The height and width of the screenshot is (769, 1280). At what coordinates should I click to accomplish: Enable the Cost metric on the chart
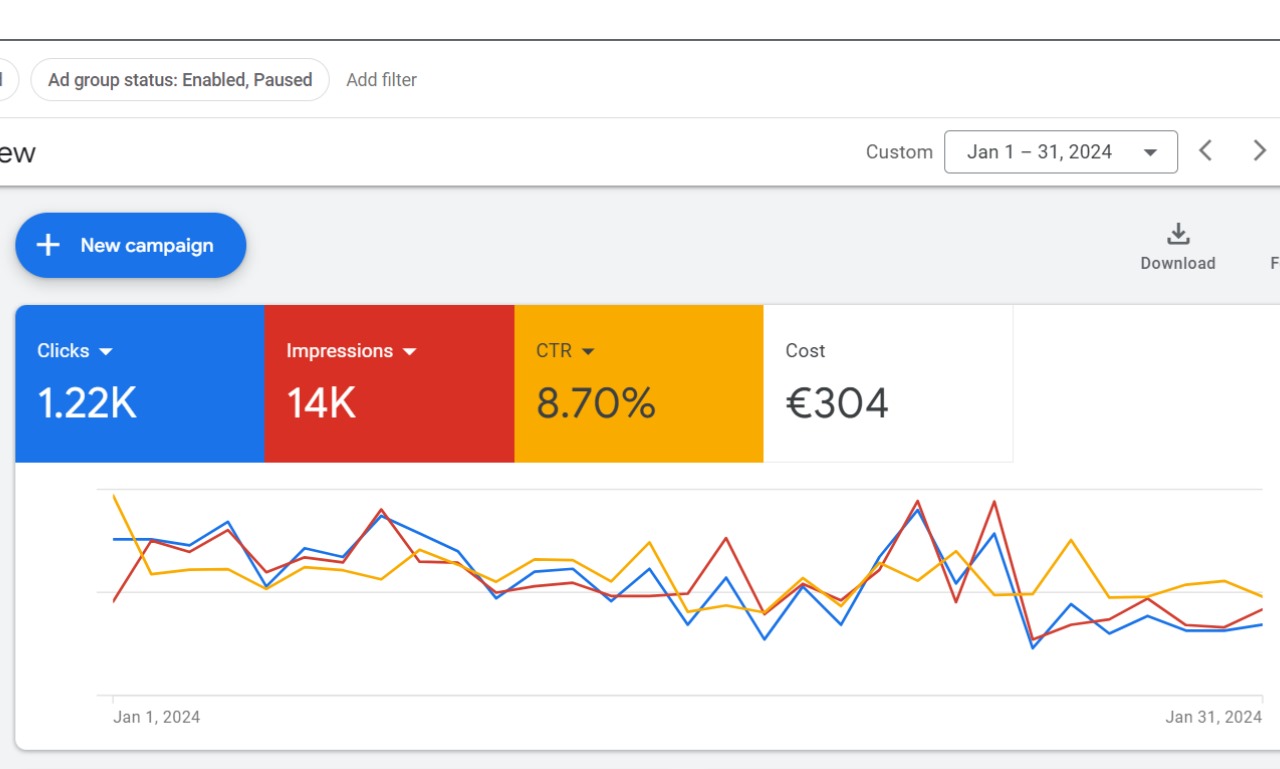pos(887,383)
